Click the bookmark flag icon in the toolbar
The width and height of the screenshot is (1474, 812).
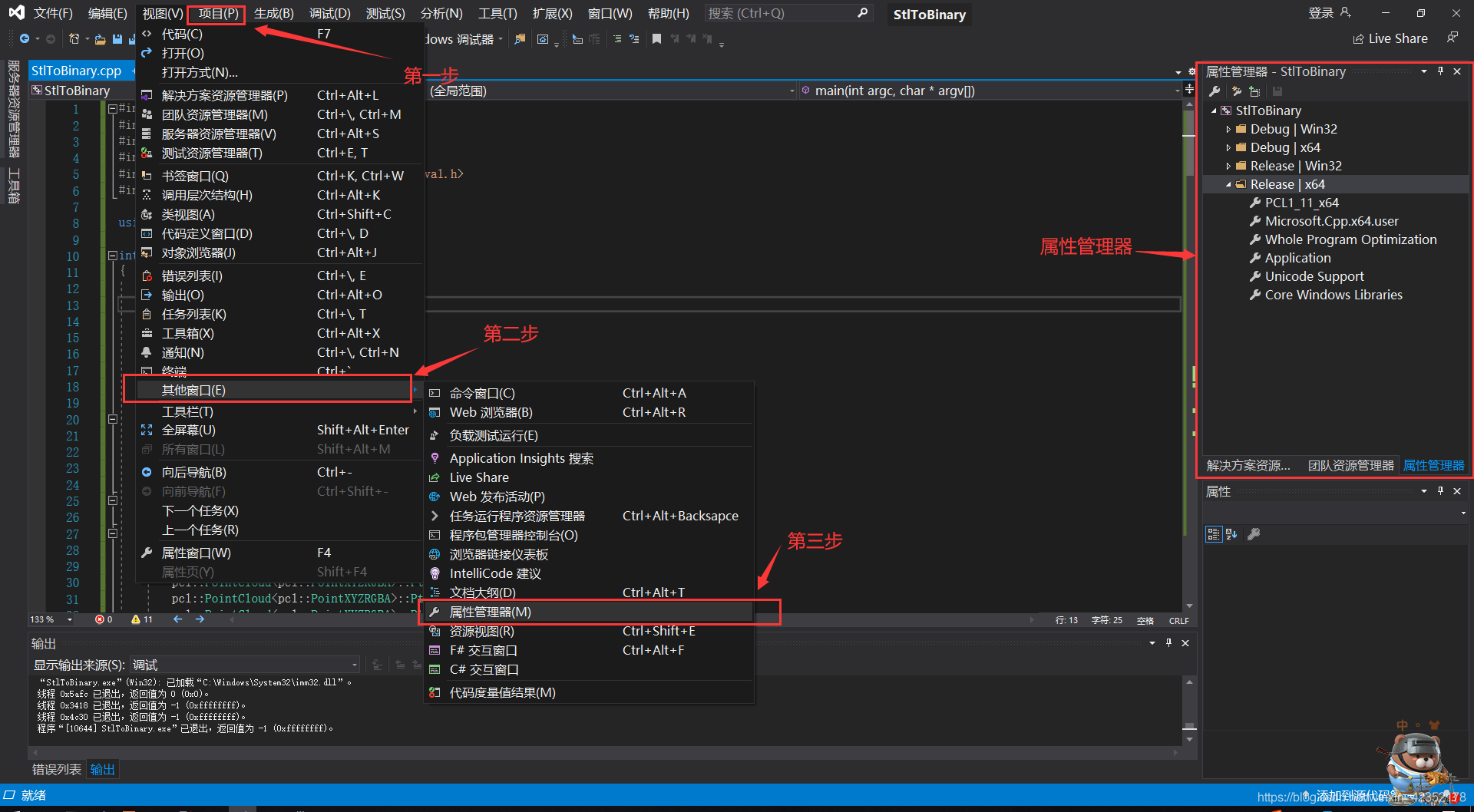(x=656, y=39)
